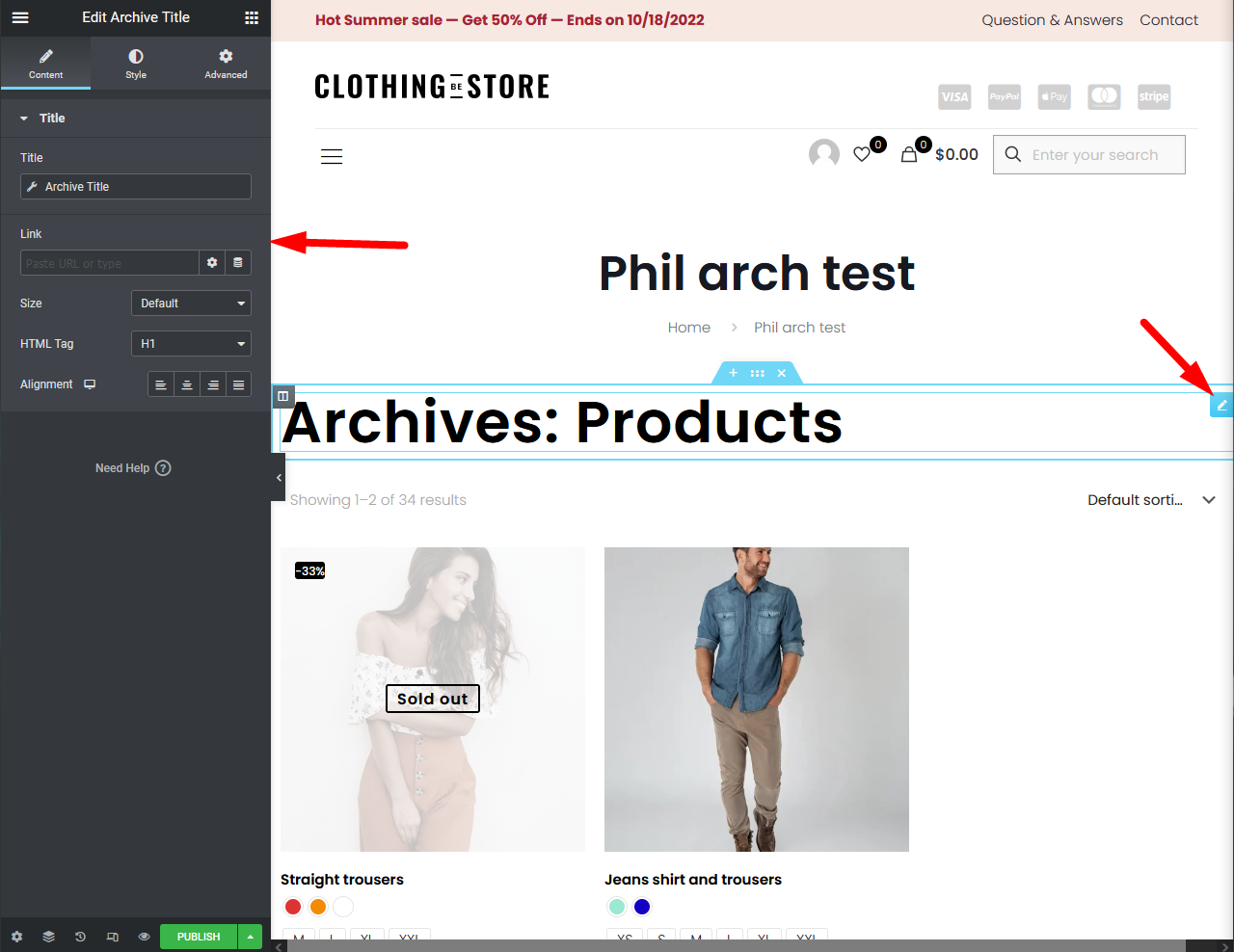Screen dimensions: 1234x952
Task: Open the shopping cart bag icon
Action: tap(909, 154)
